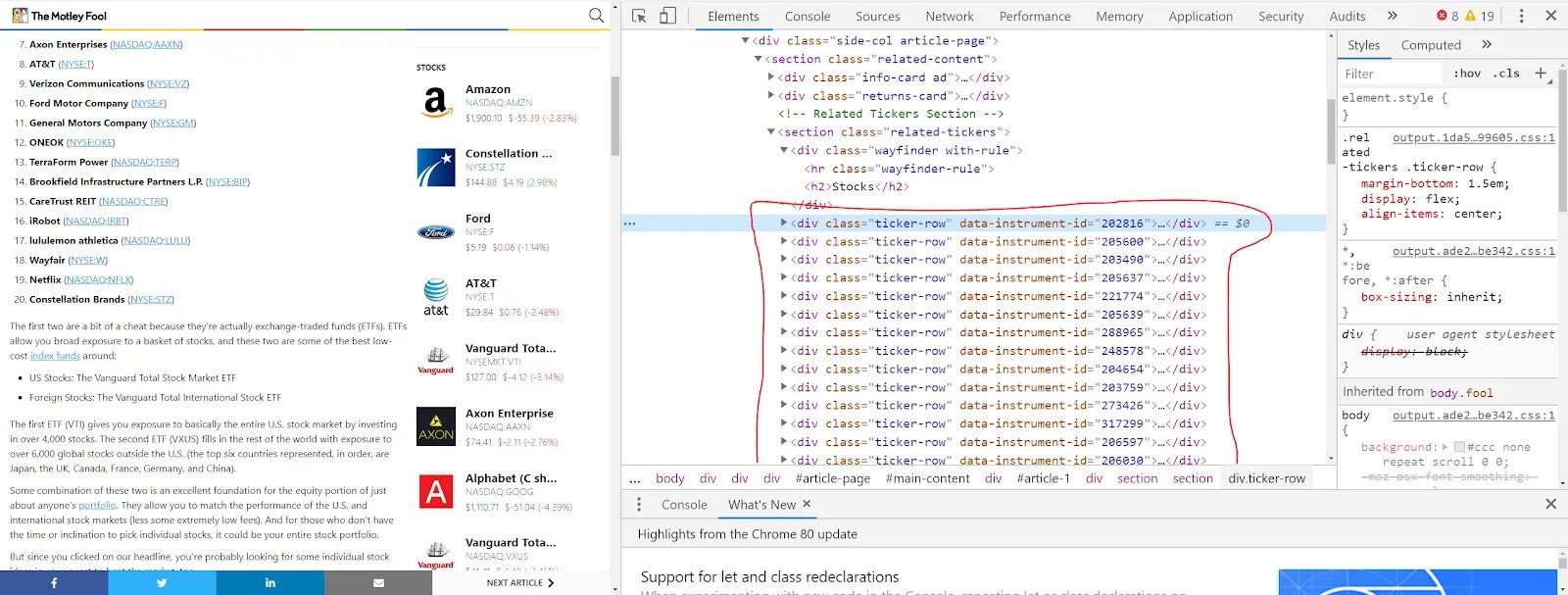Open output.1da5…99605.css:1 source link
This screenshot has height=595, width=1568.
(x=1473, y=138)
